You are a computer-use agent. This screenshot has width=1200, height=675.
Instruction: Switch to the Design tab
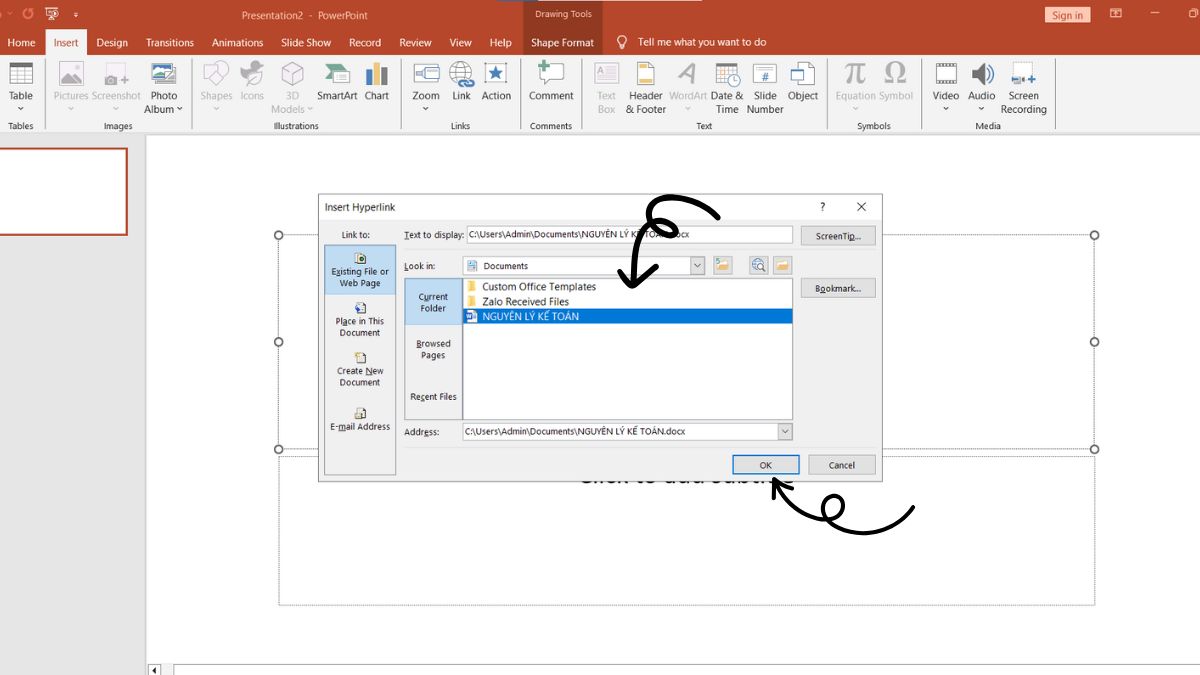pos(112,42)
